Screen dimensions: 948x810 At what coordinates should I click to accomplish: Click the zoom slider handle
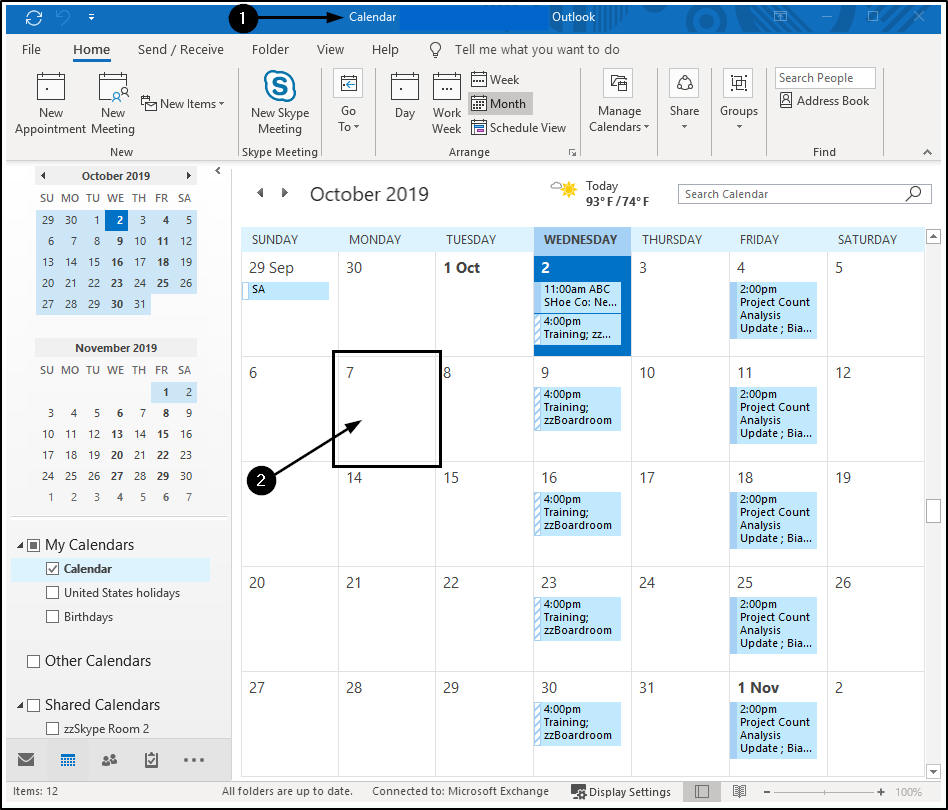tap(825, 792)
